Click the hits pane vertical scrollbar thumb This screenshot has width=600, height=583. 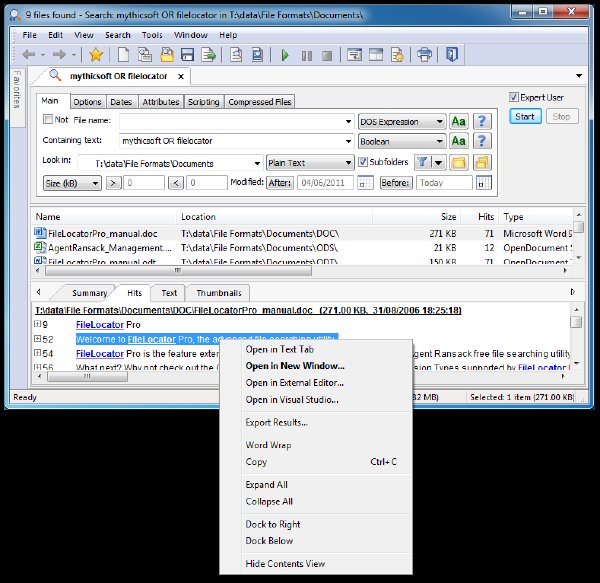(576, 321)
